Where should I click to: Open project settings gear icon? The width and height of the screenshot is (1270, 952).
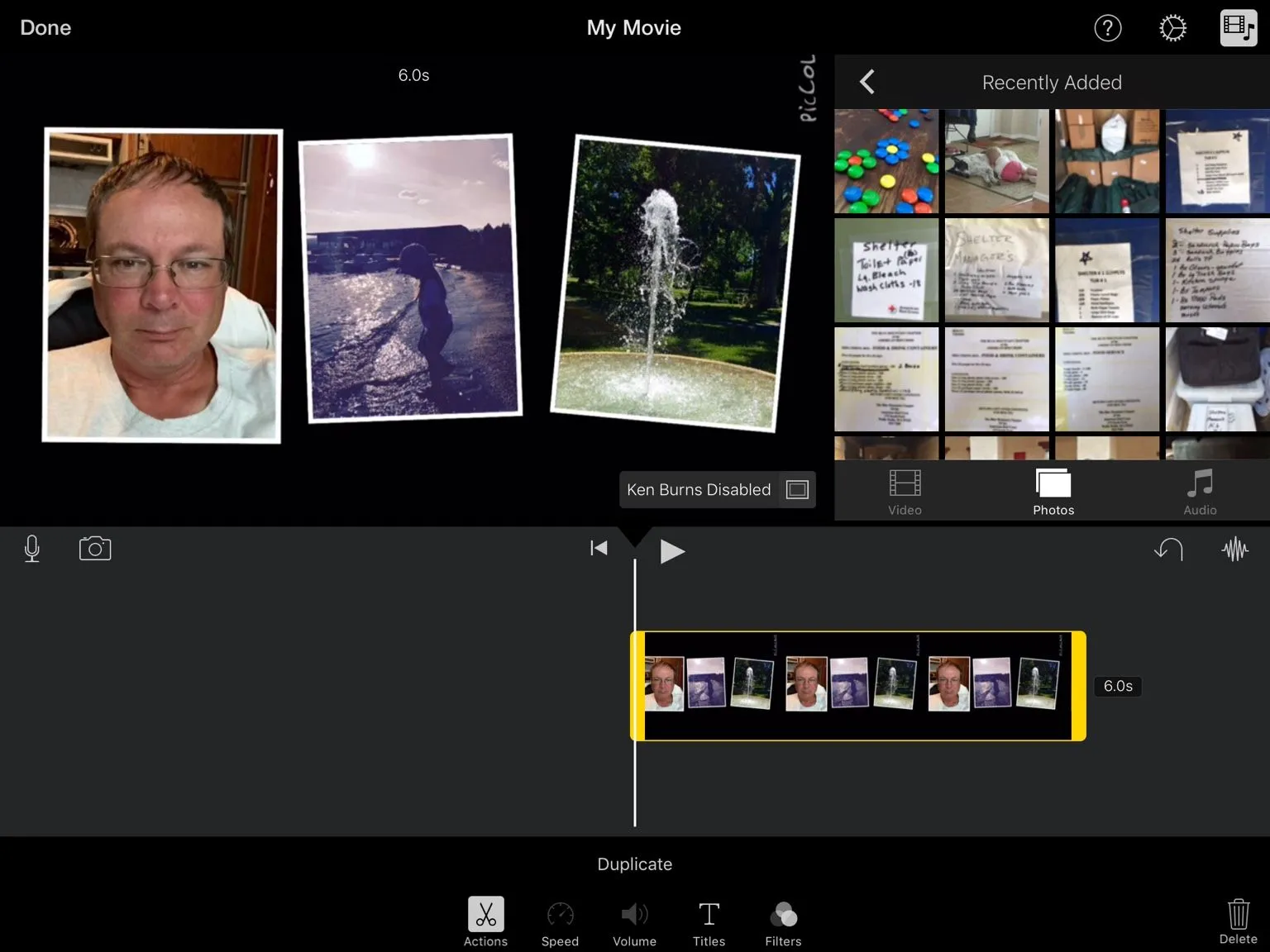click(1172, 28)
